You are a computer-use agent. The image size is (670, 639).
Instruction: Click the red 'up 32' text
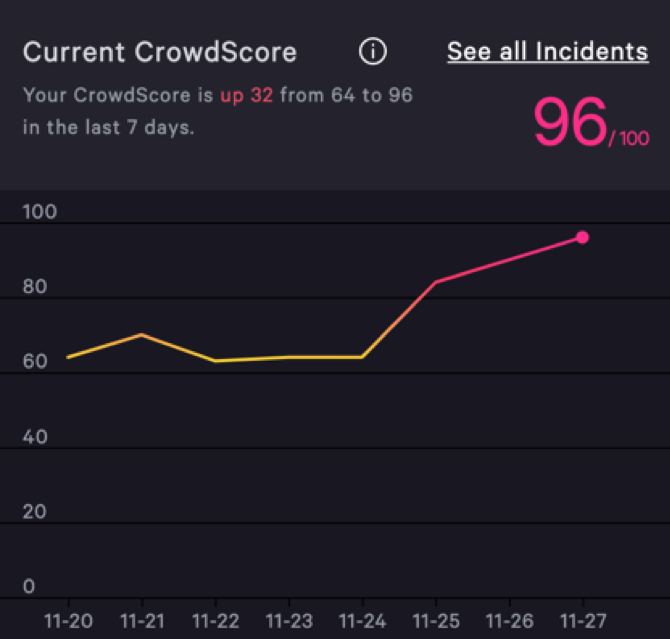tap(246, 96)
